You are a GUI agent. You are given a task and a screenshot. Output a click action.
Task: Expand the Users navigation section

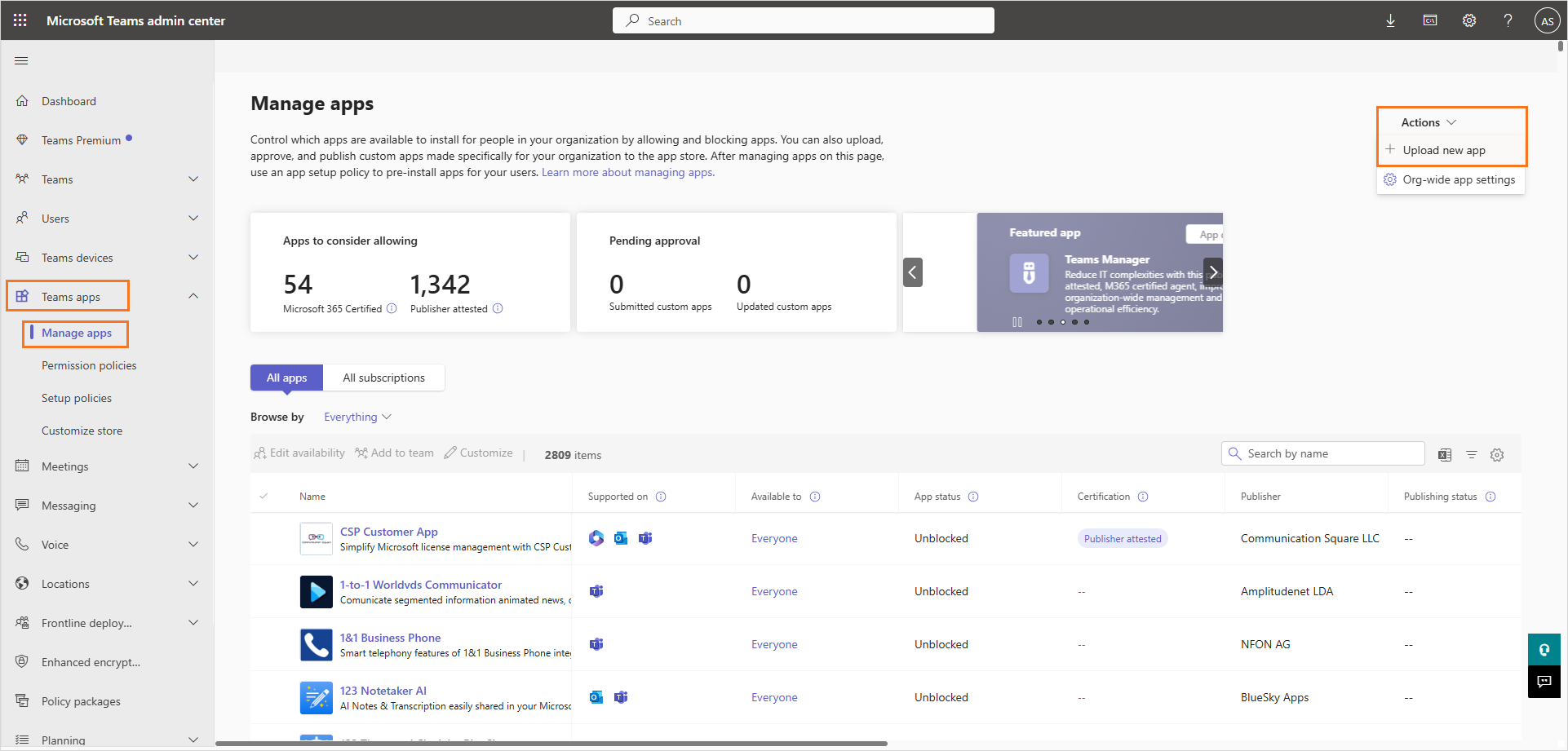[193, 219]
